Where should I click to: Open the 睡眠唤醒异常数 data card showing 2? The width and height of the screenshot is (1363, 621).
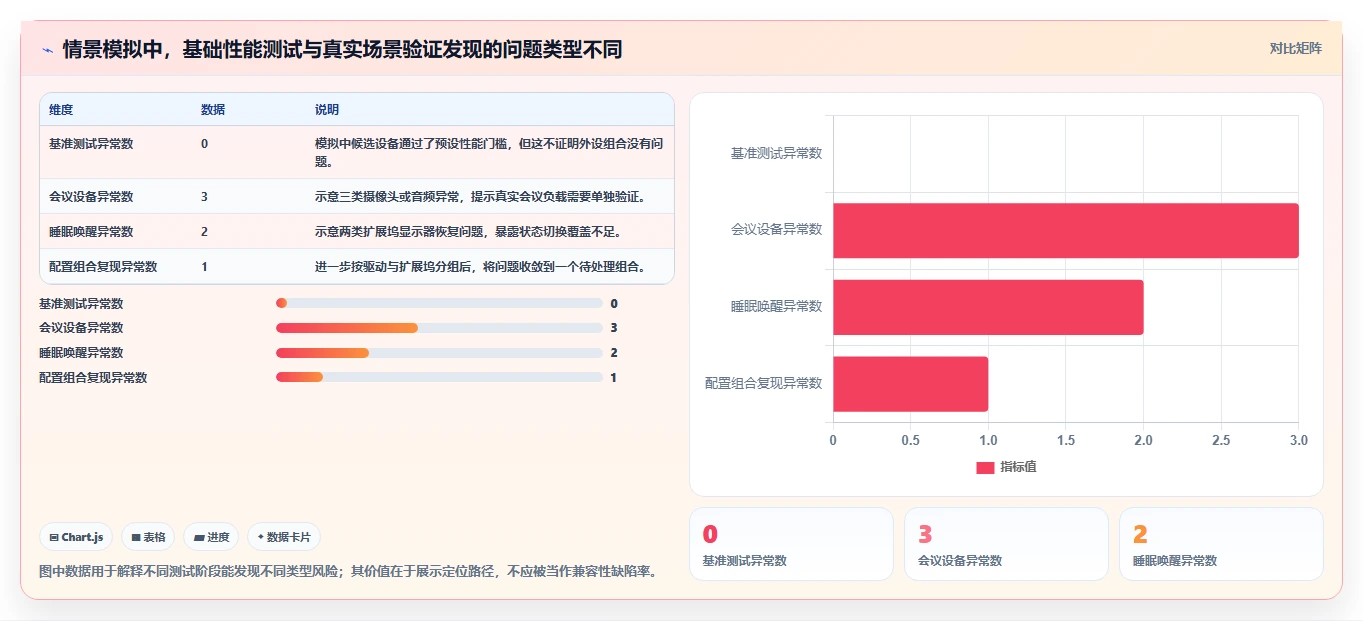(1221, 544)
